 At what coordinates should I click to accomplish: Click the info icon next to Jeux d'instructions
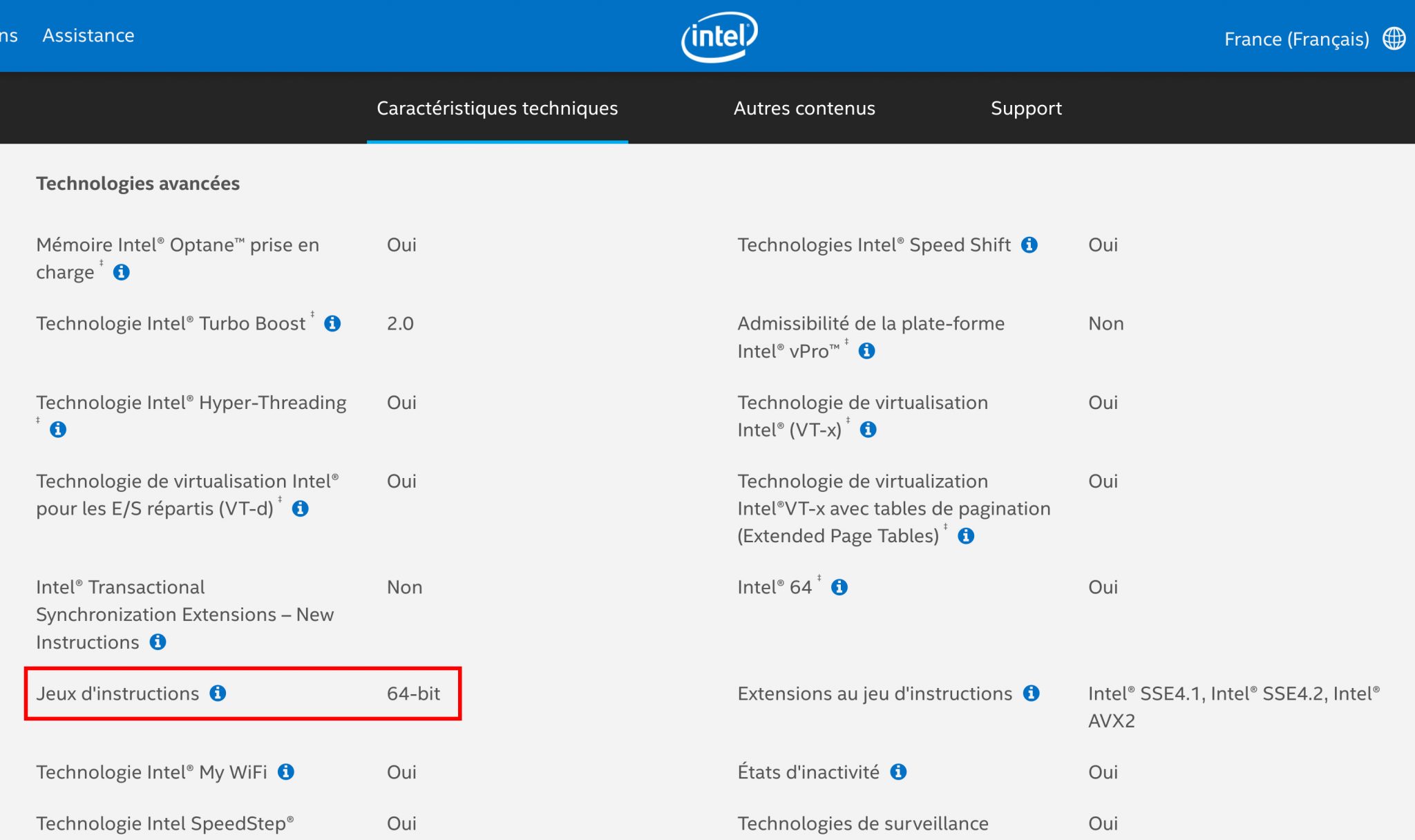[x=220, y=694]
